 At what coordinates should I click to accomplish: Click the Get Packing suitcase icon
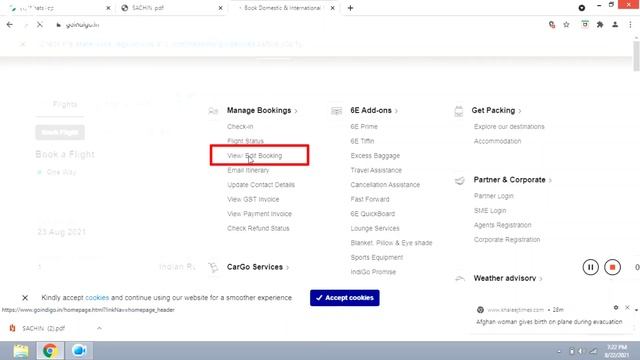click(x=459, y=111)
